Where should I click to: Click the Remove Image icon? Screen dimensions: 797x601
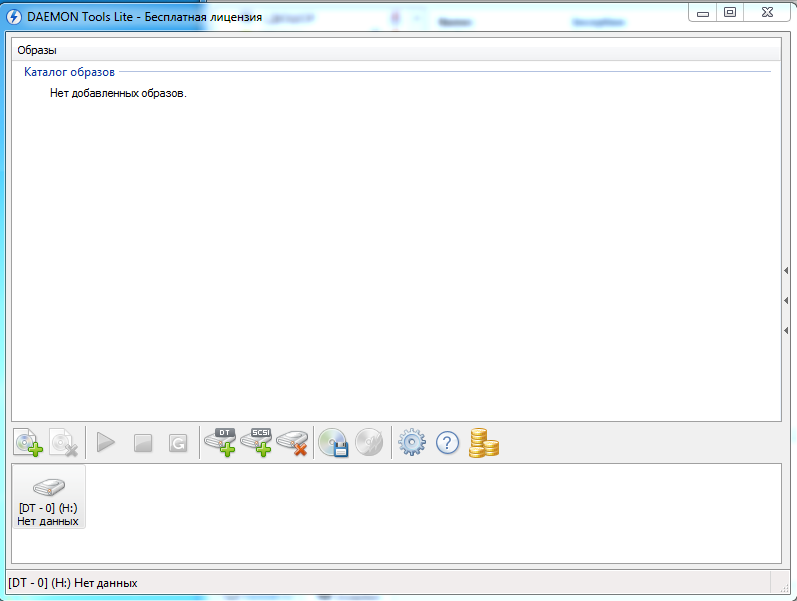click(x=64, y=443)
